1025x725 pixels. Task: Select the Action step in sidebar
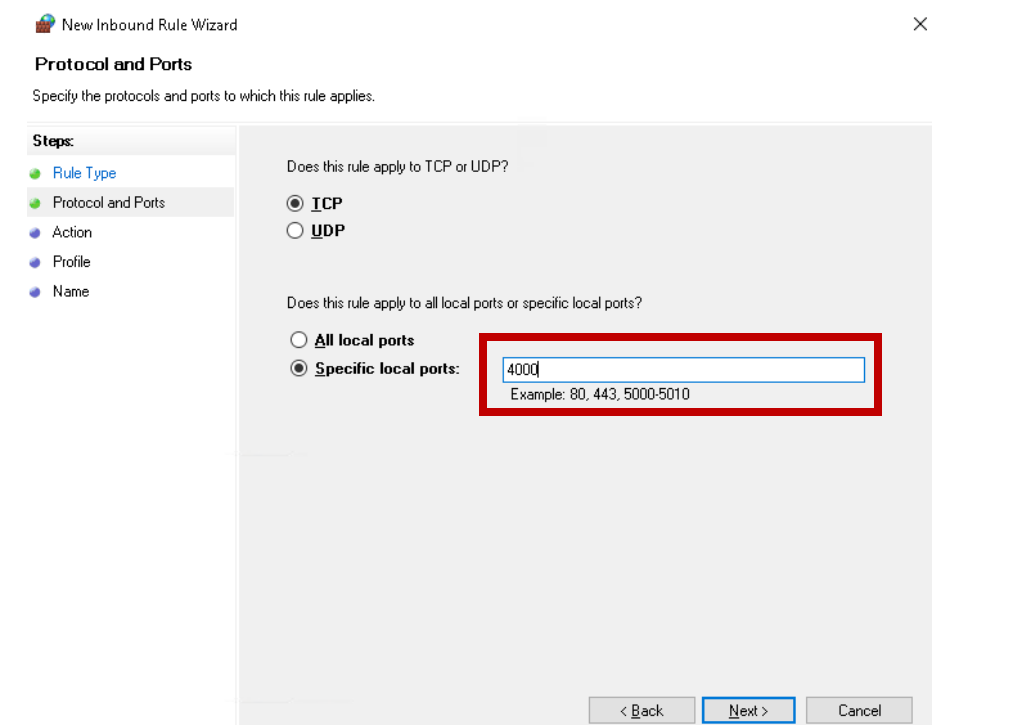click(72, 232)
